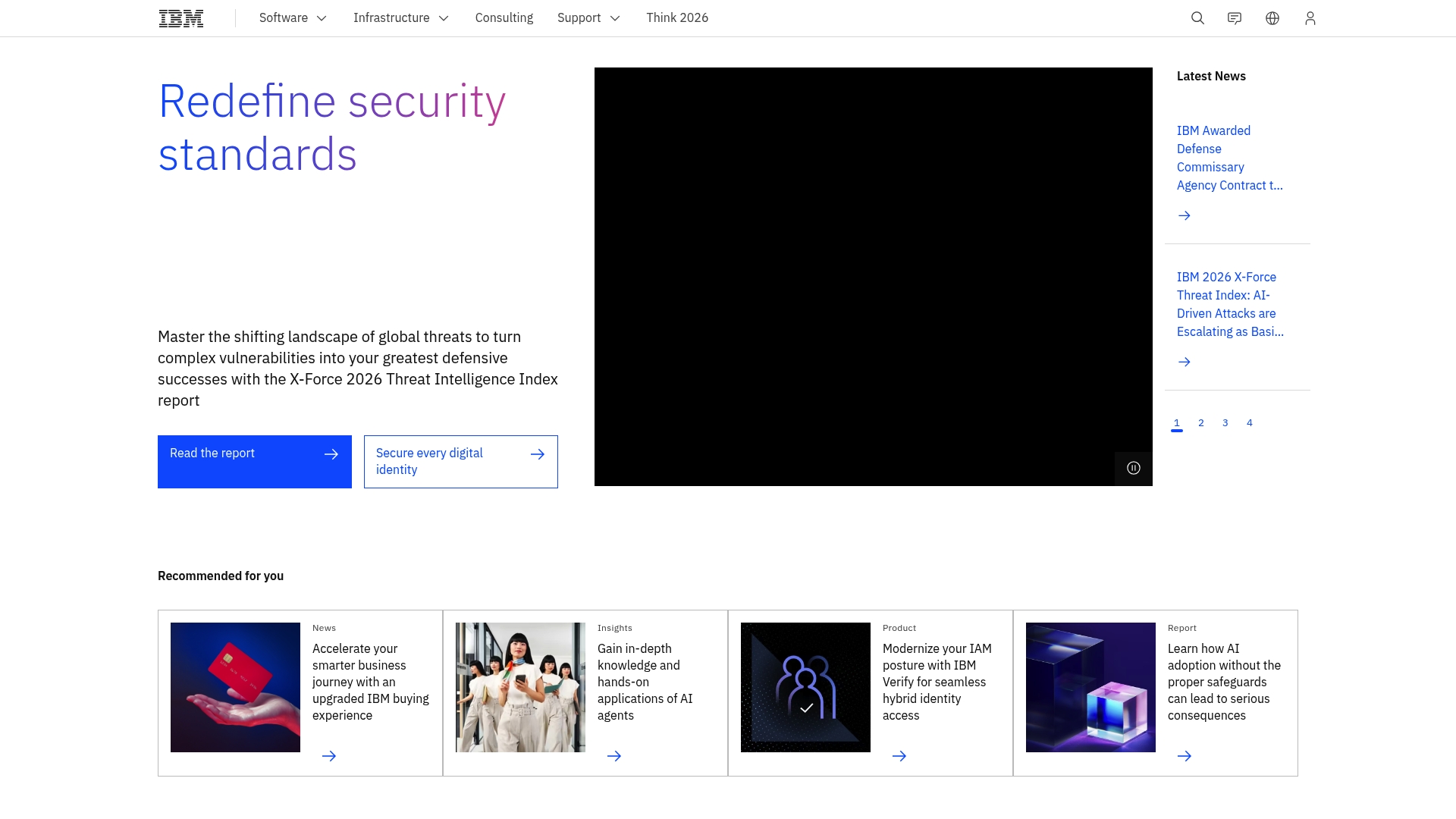
Task: Open the Think 2026 menu item
Action: 677,17
